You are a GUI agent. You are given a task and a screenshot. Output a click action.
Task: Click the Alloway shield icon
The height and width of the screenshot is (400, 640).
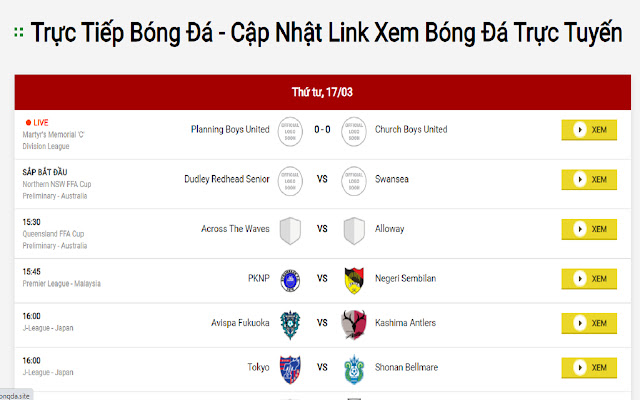click(353, 229)
